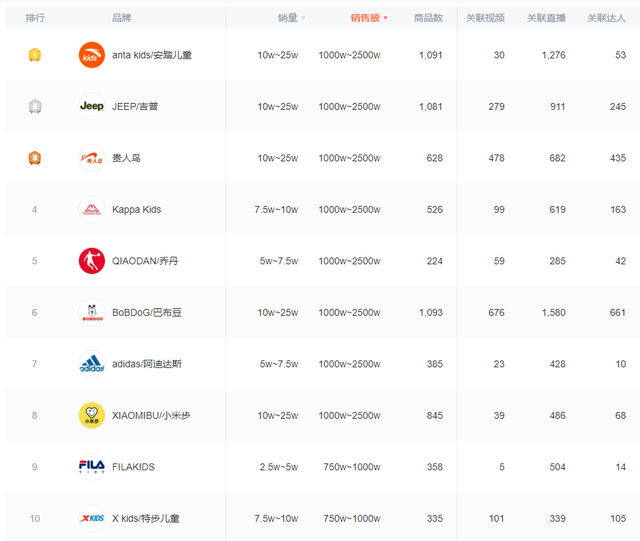Click BoBDoG 关联视频 value 676
Viewport: 640px width, 541px height.
[x=496, y=312]
